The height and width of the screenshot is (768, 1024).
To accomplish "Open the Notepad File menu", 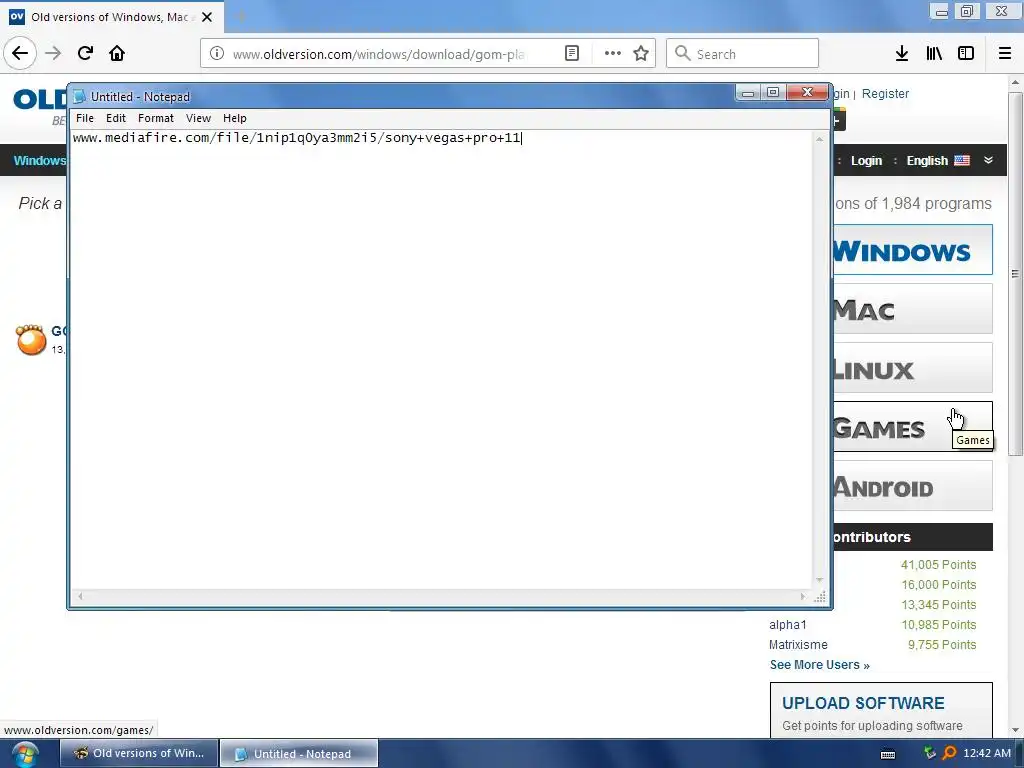I will (x=85, y=118).
